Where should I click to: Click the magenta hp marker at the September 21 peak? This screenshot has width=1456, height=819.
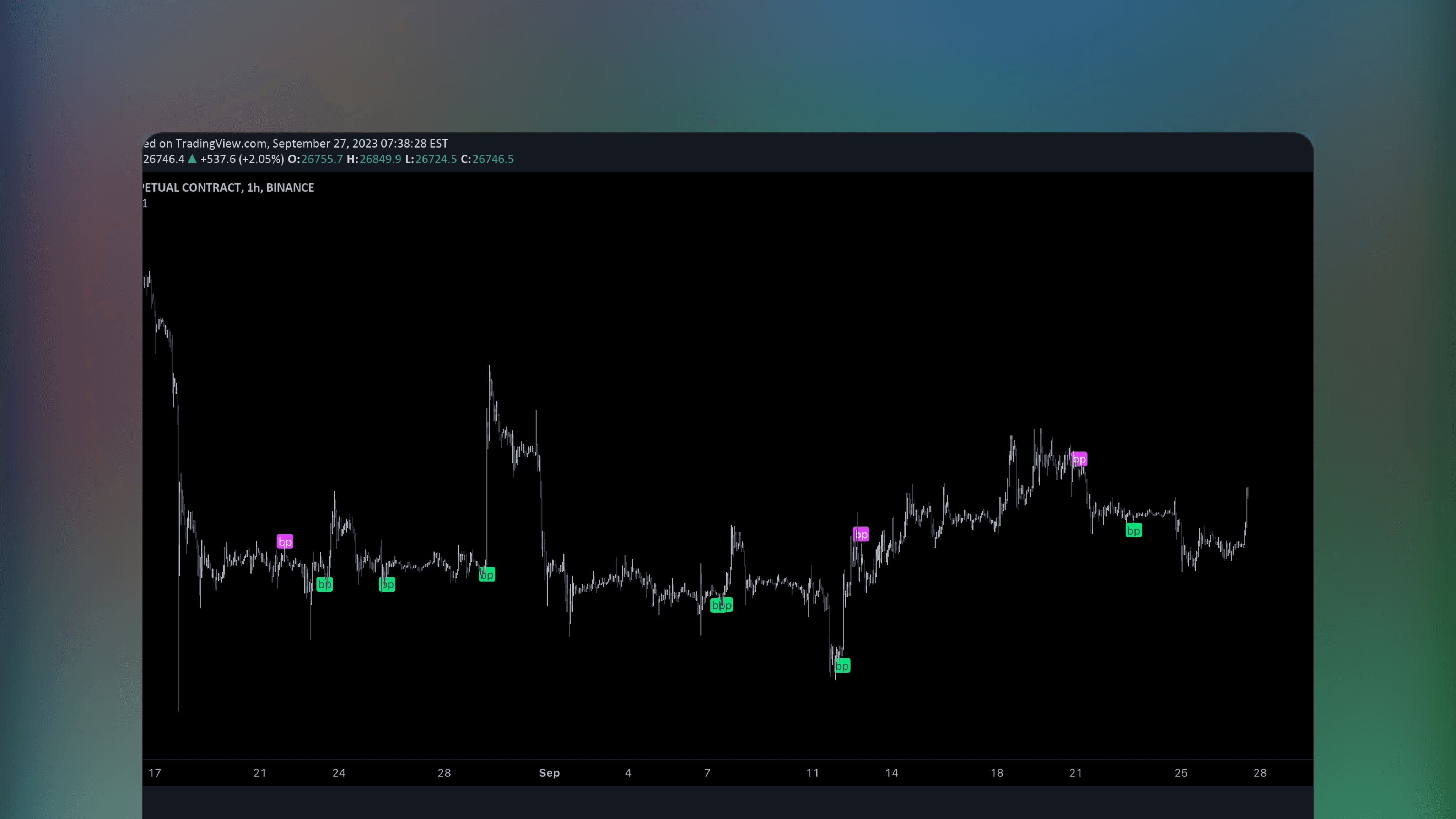pos(1079,459)
